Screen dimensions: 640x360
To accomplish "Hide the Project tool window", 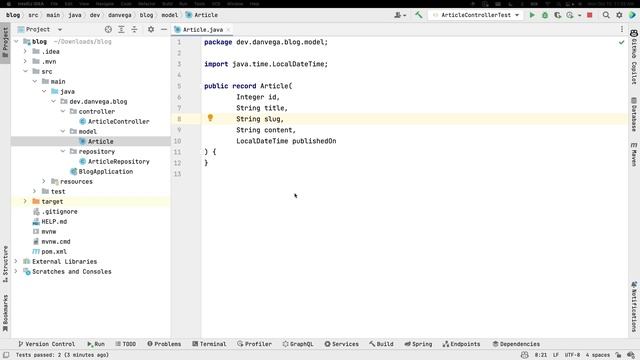I will tap(164, 29).
